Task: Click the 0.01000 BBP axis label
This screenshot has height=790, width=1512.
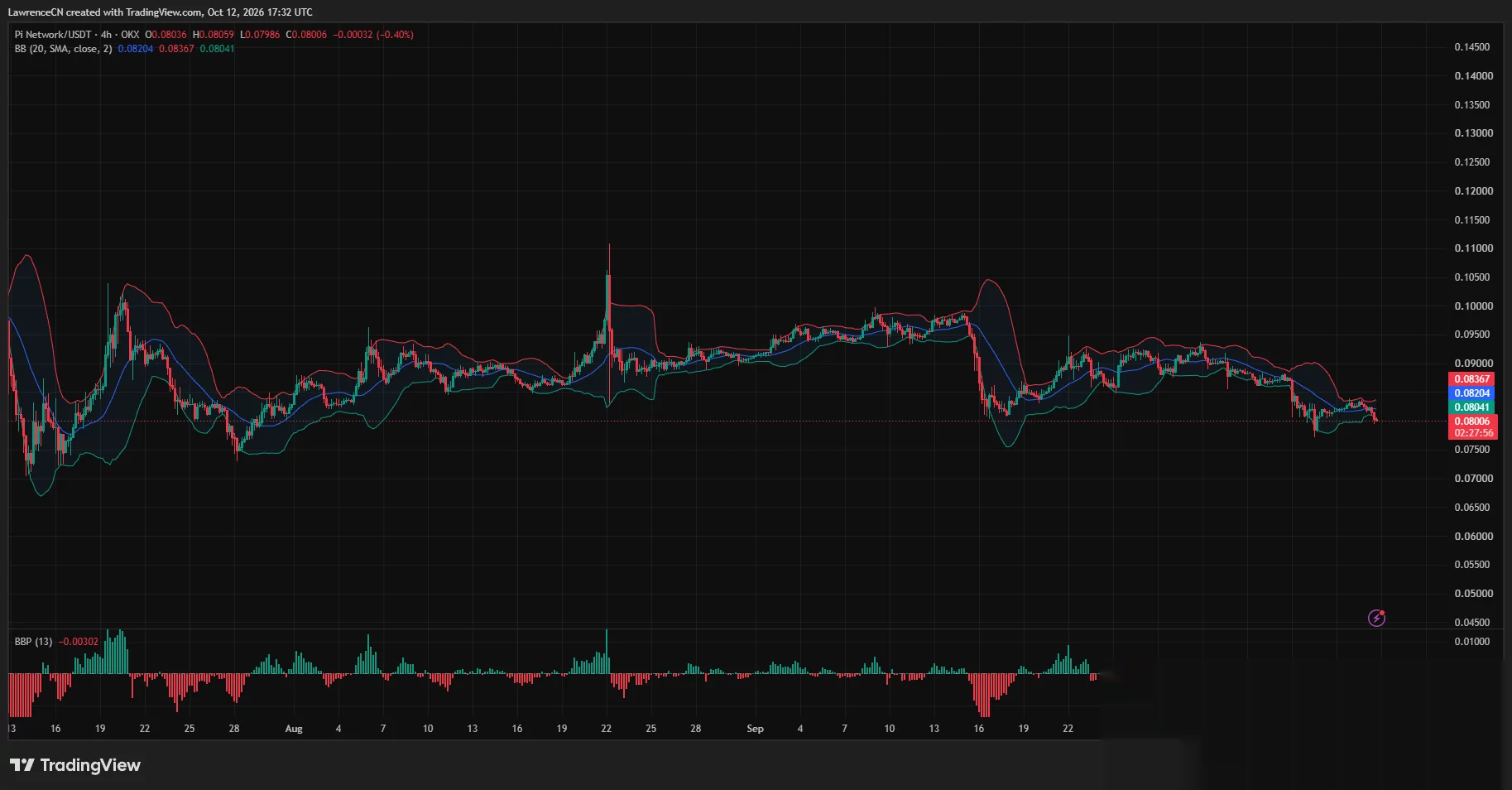Action: point(1472,642)
